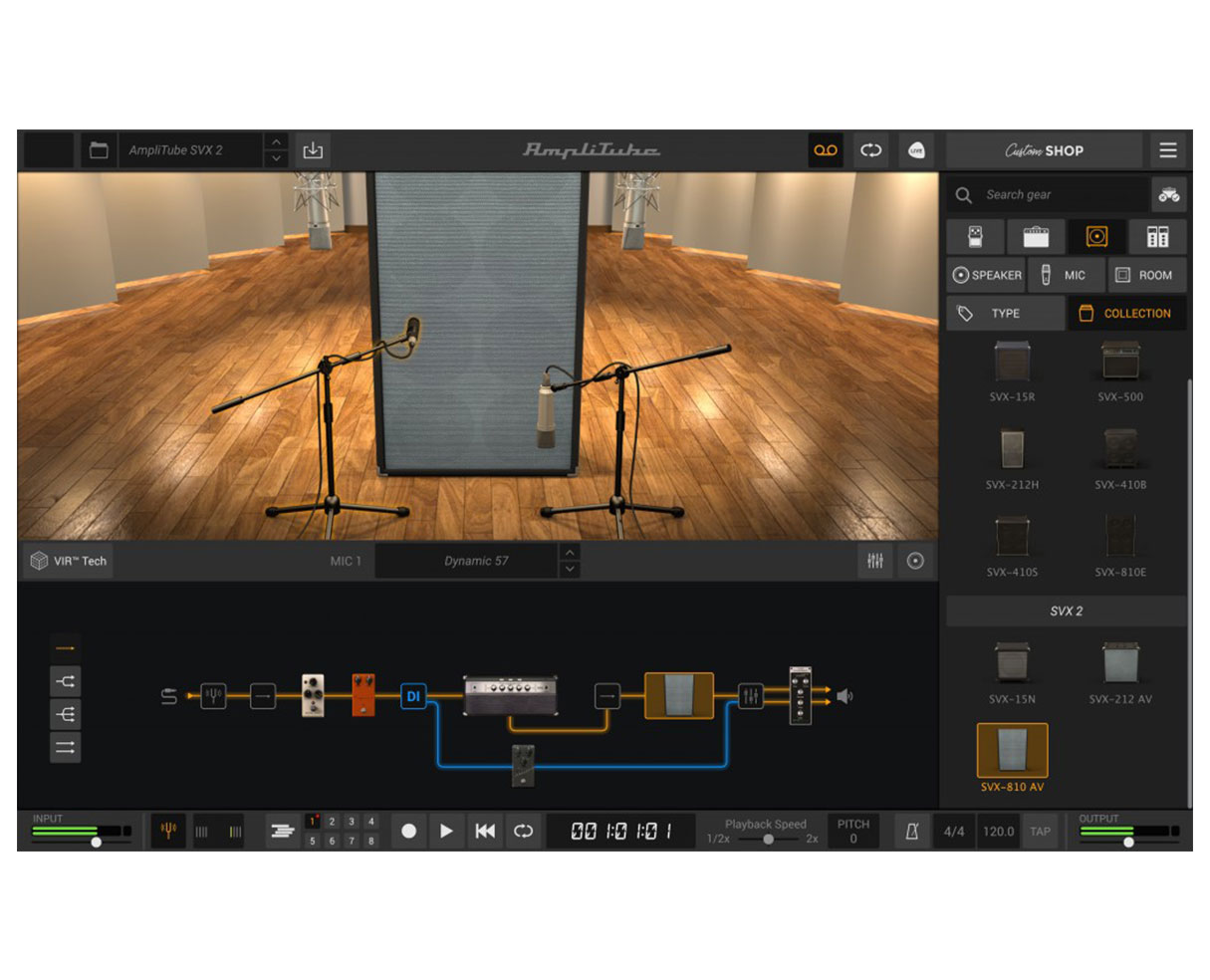Select the black pedal on blue DI path
Screen dimensions: 1210x980
pos(523,766)
